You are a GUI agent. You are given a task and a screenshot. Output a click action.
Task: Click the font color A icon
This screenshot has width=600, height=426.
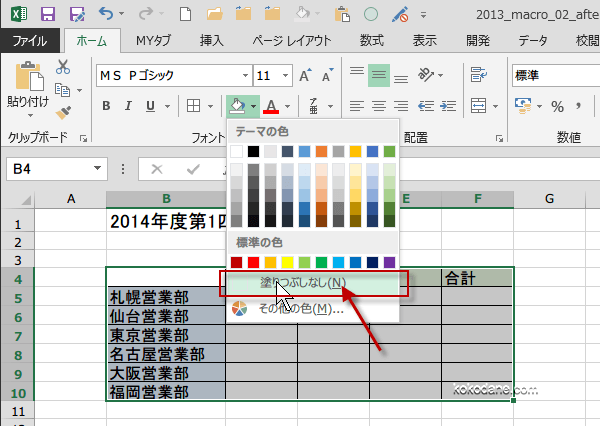pyautogui.click(x=270, y=106)
